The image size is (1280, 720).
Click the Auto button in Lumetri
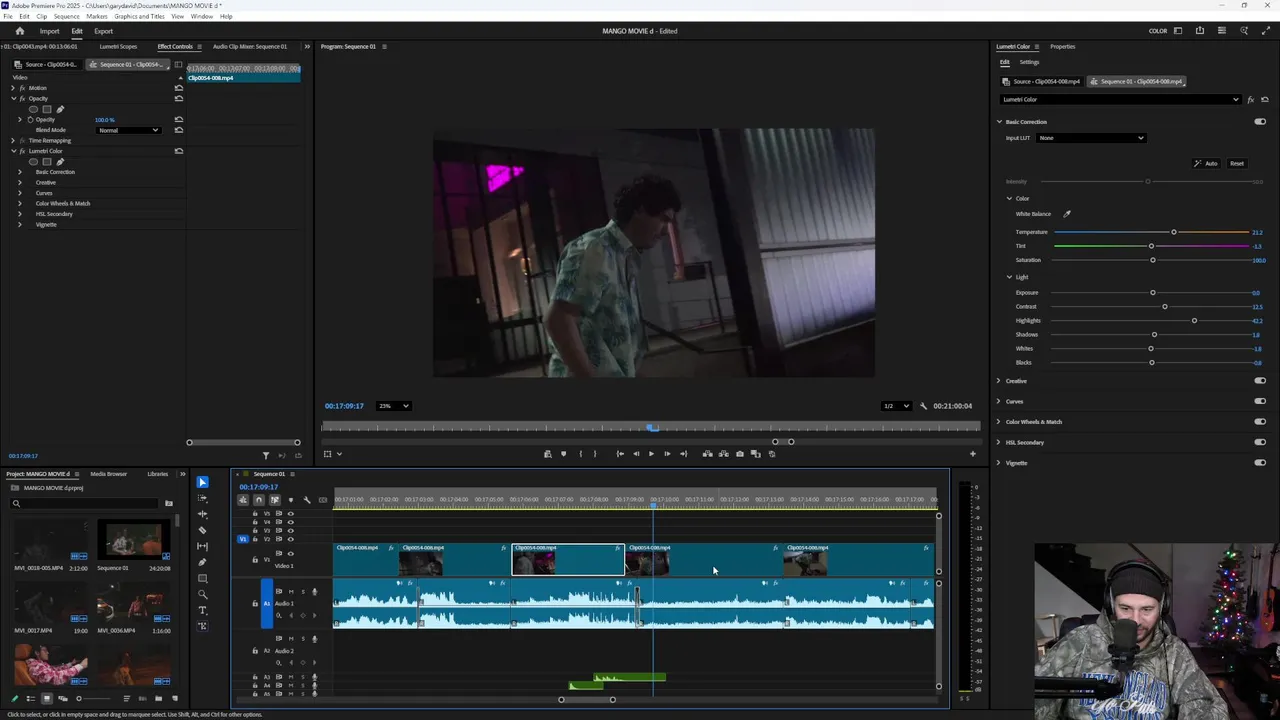(1206, 163)
